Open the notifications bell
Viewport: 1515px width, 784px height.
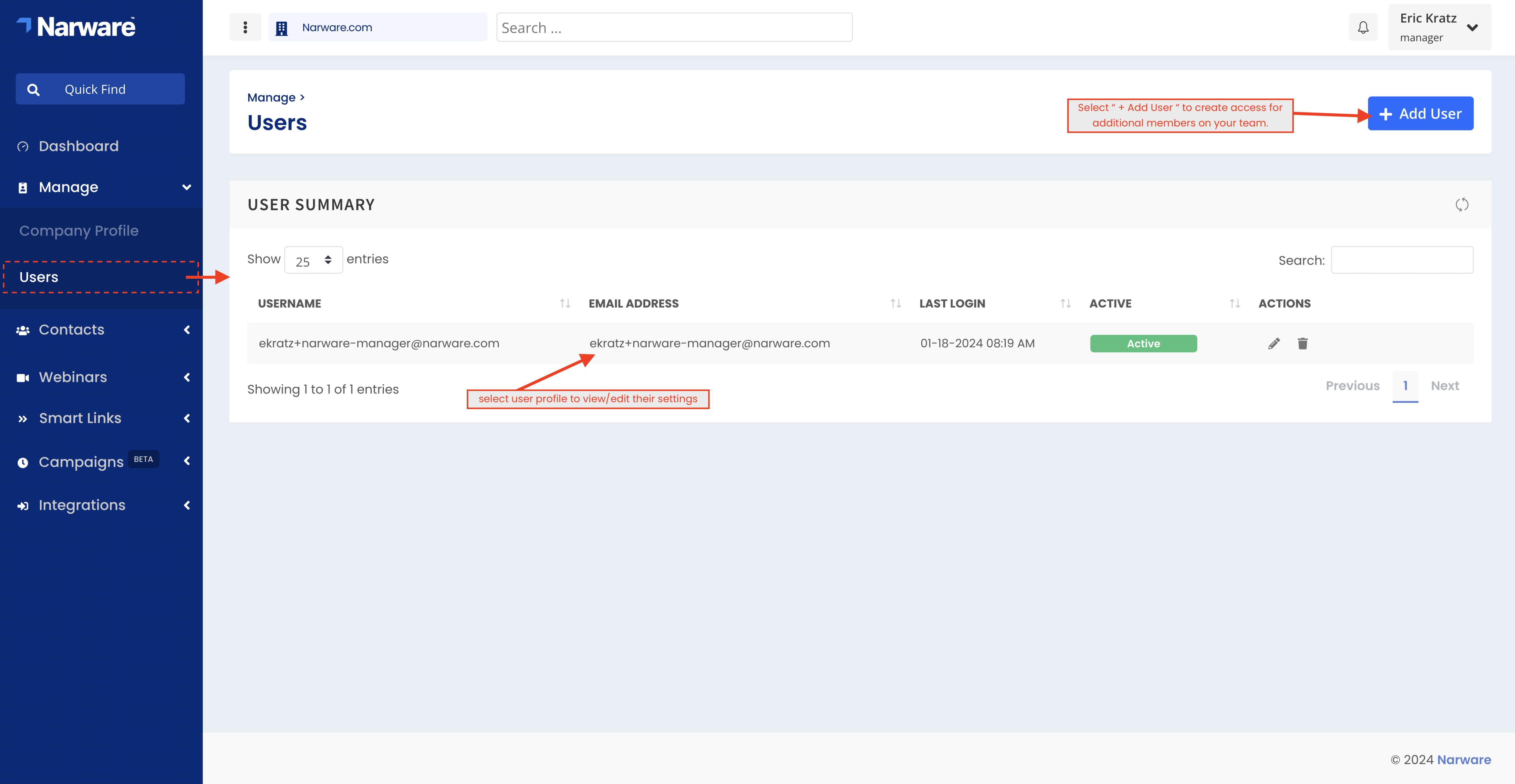(1363, 27)
